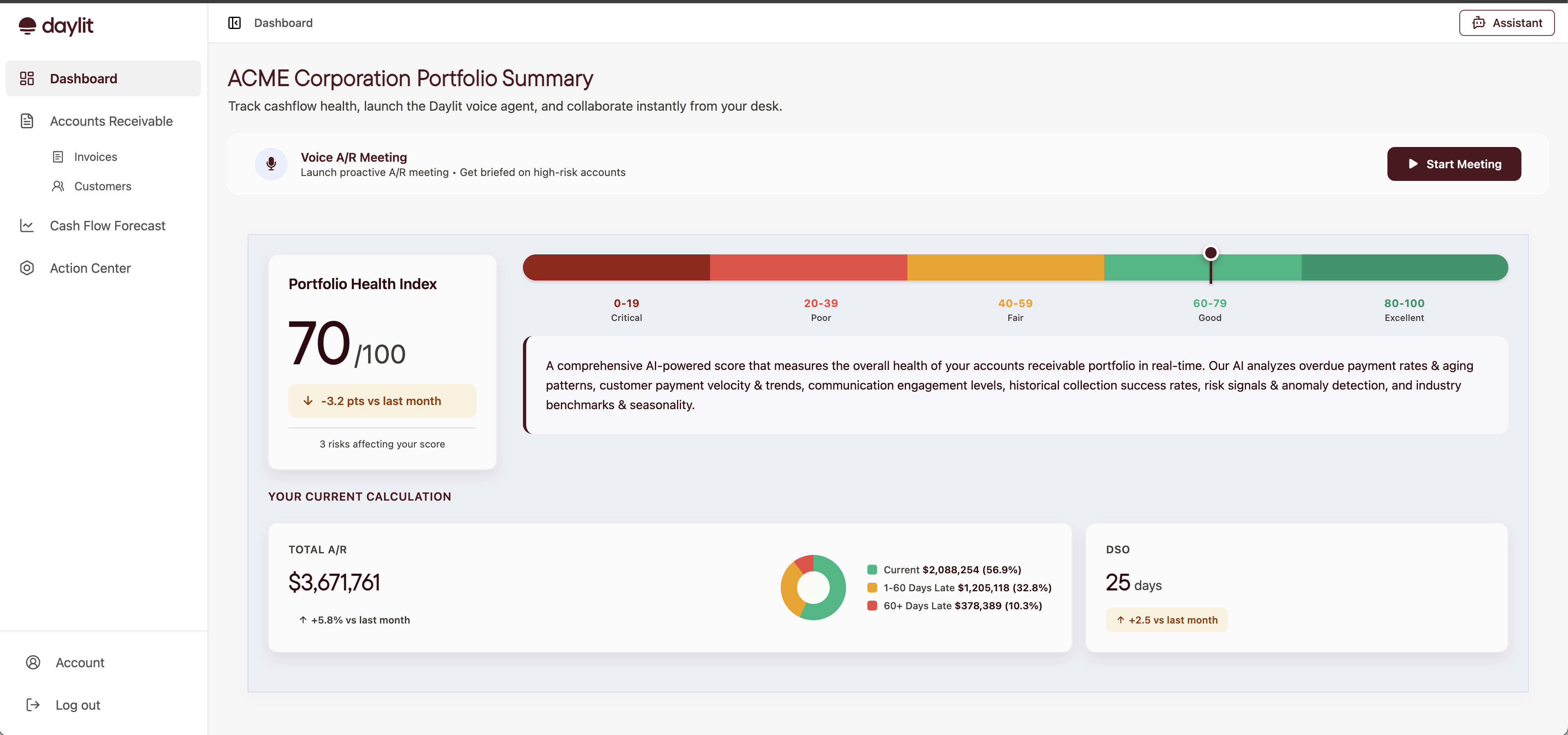Expand the -3.2 pts vs last month badge
The image size is (1568, 735).
click(382, 400)
